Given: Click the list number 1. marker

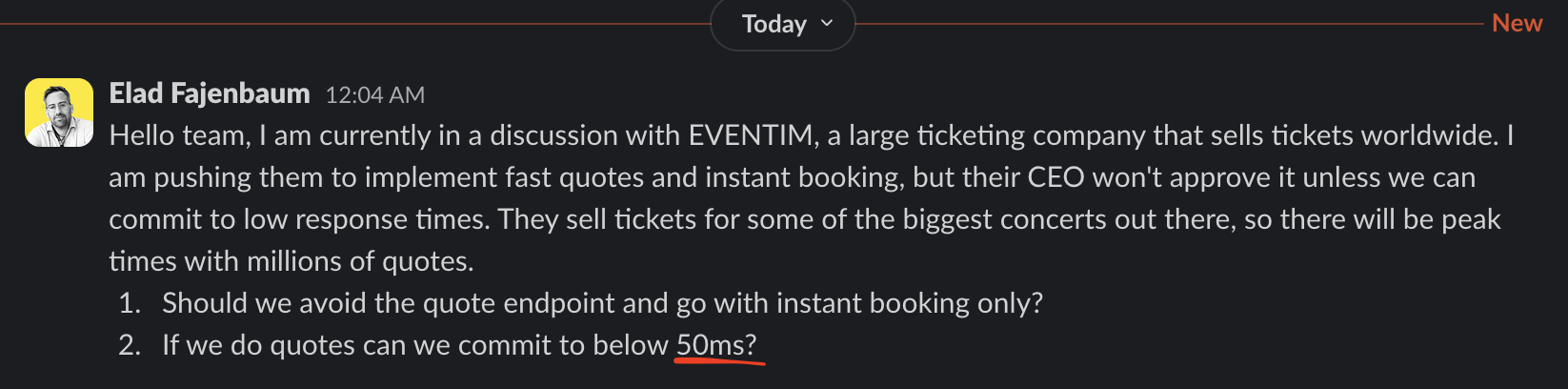Looking at the screenshot, I should pos(130,303).
